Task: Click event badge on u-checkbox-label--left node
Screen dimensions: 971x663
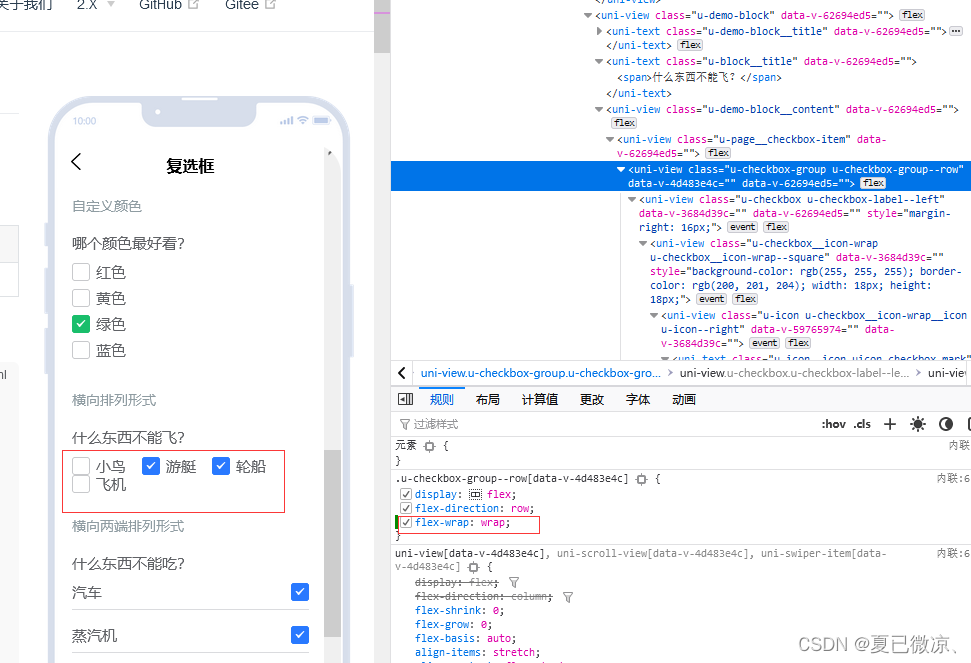Action: pos(742,227)
